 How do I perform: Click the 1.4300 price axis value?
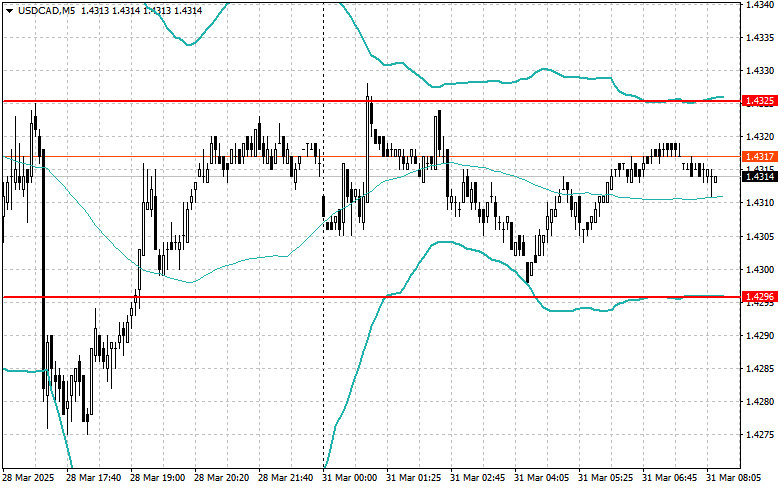(x=760, y=269)
